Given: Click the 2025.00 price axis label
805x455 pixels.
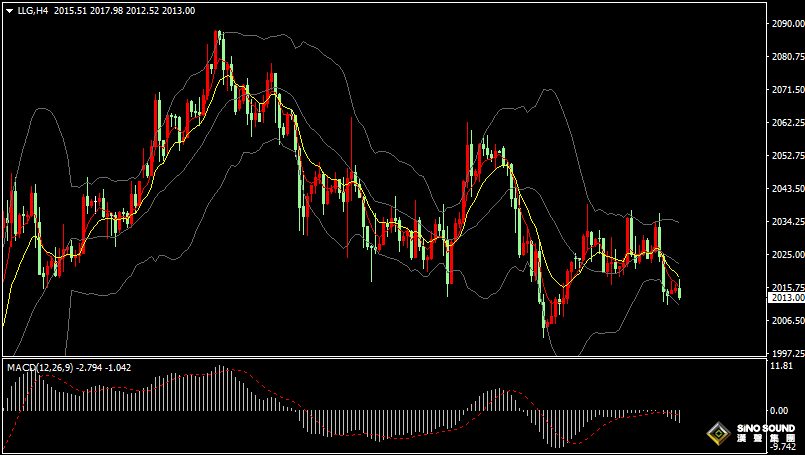Looking at the screenshot, I should 785,255.
